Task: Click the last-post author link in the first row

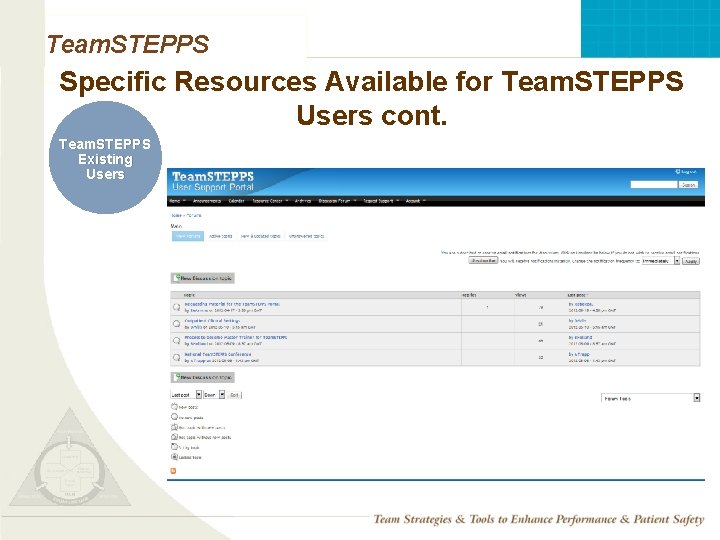Action: 583,304
